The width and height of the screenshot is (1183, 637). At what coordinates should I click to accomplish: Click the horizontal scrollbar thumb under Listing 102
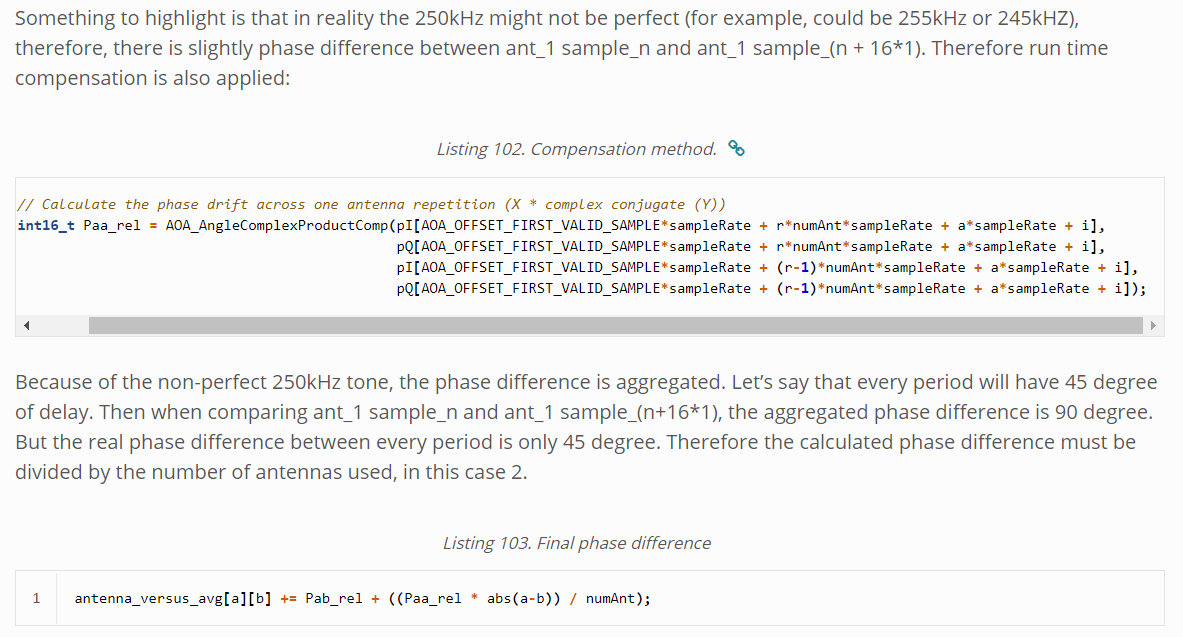click(x=614, y=326)
